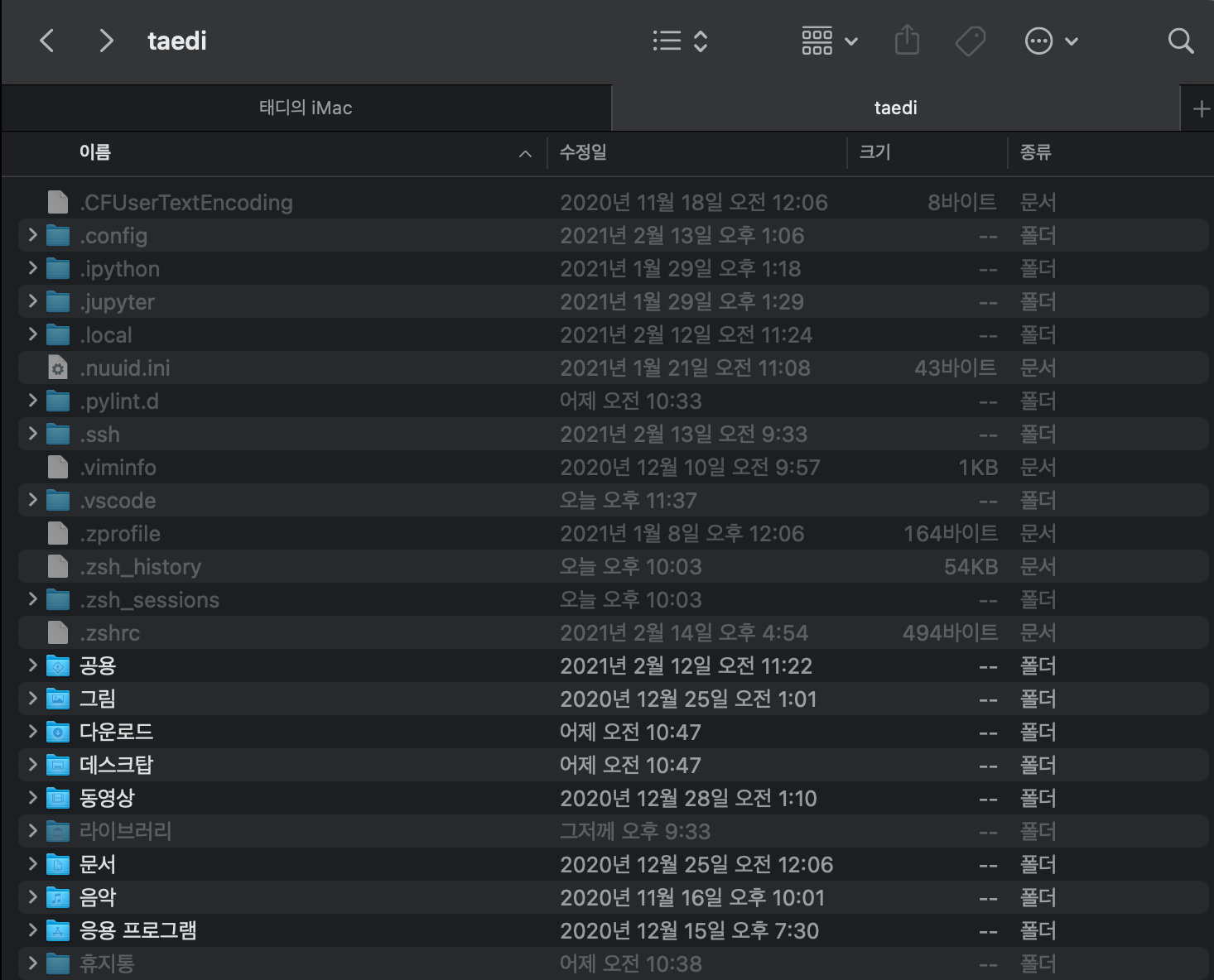Click the Forward navigation arrow
Viewport: 1214px width, 980px height.
pos(105,41)
